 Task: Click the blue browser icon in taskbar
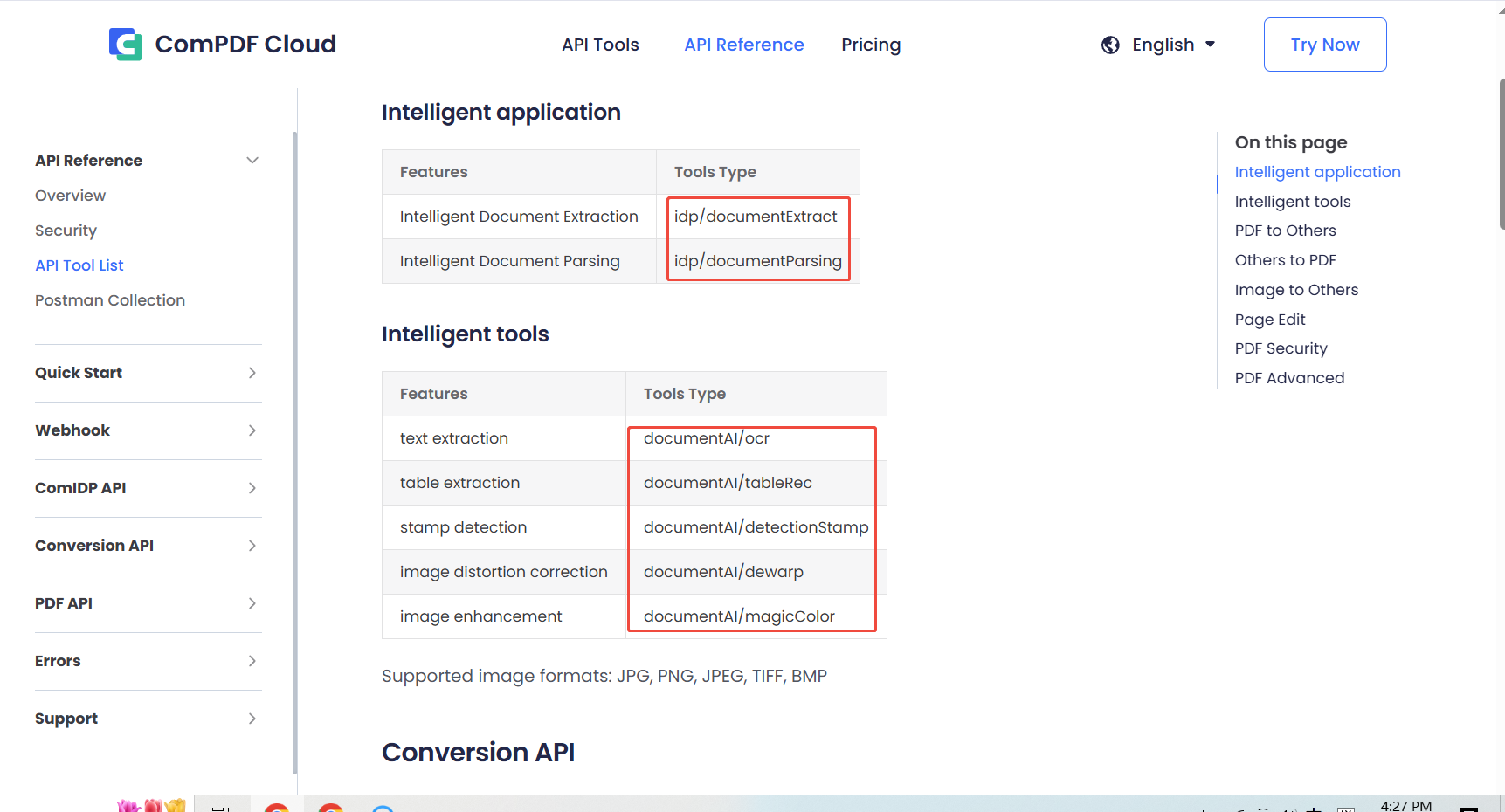coord(382,807)
